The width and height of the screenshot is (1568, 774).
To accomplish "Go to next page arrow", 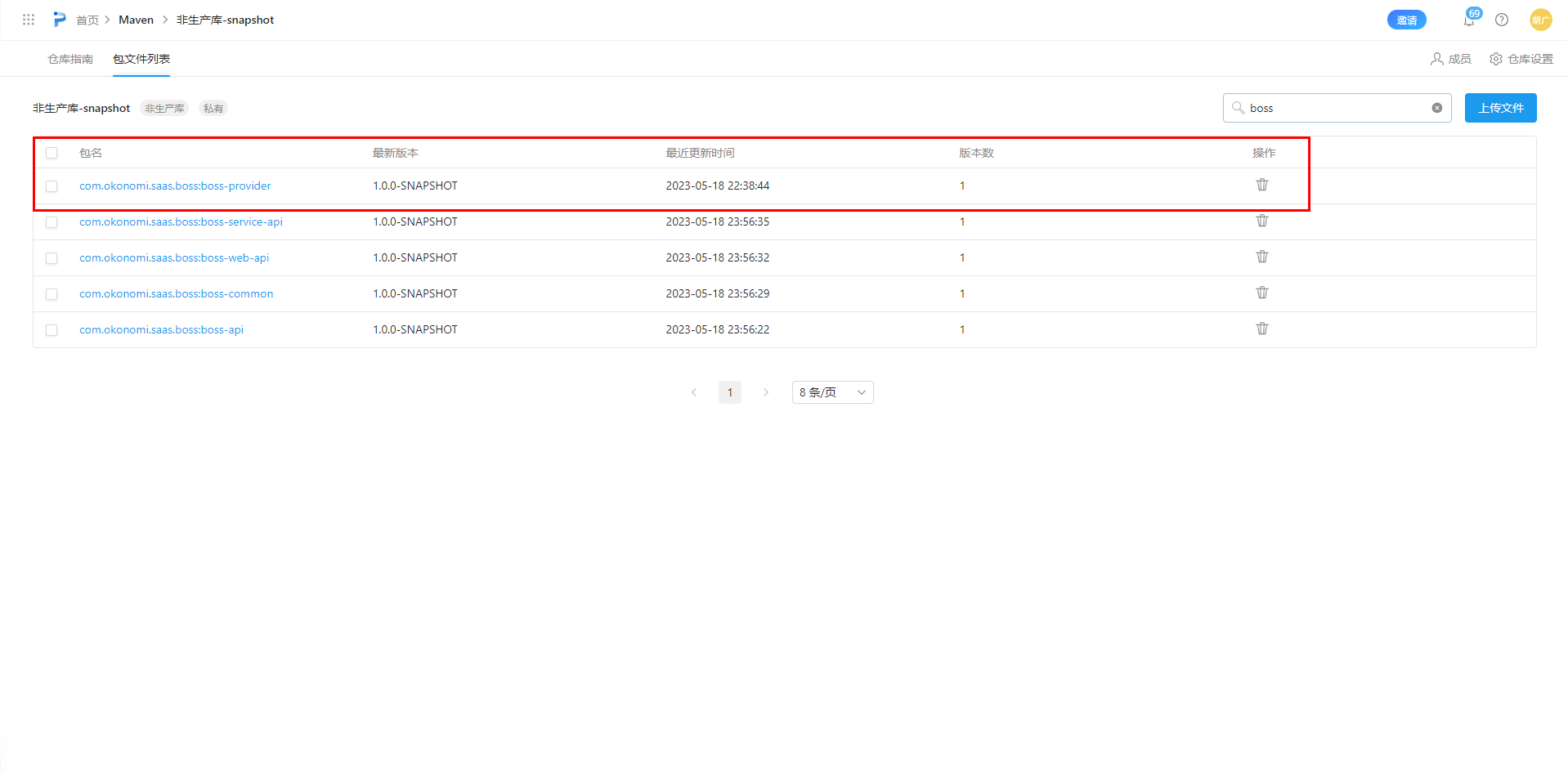I will tap(766, 392).
